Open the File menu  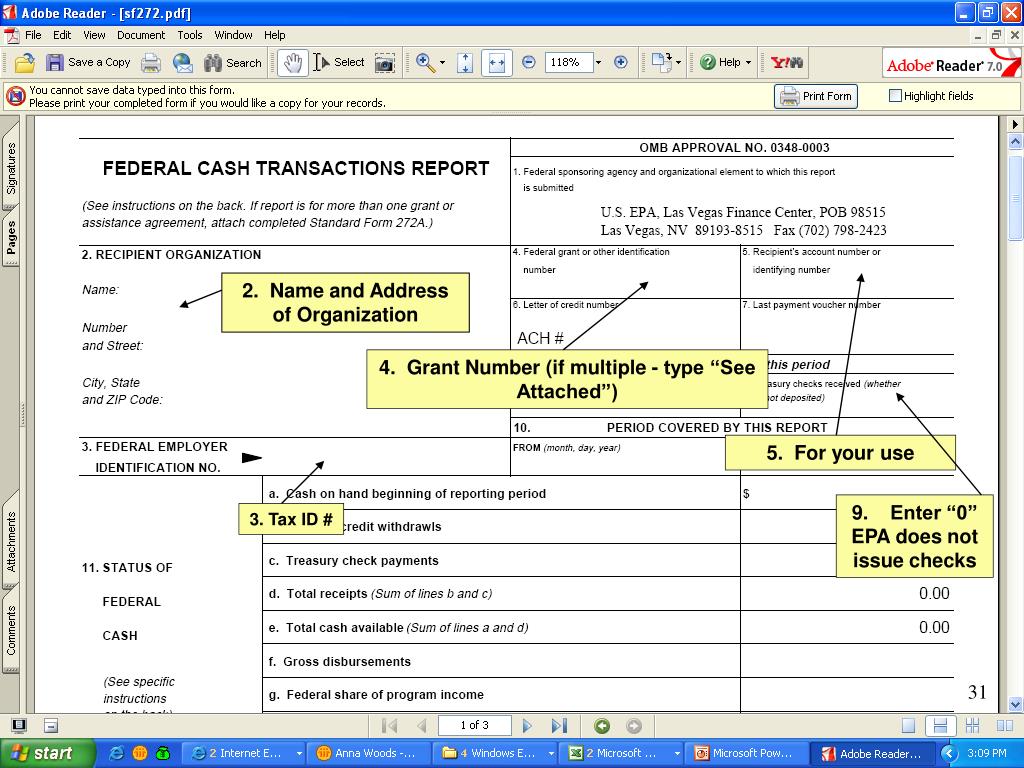click(33, 35)
